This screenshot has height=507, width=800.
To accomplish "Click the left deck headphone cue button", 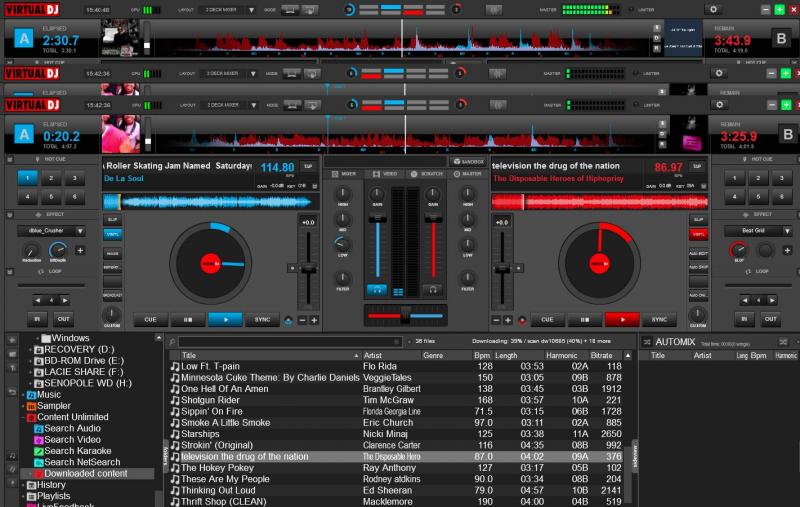I will [x=378, y=289].
